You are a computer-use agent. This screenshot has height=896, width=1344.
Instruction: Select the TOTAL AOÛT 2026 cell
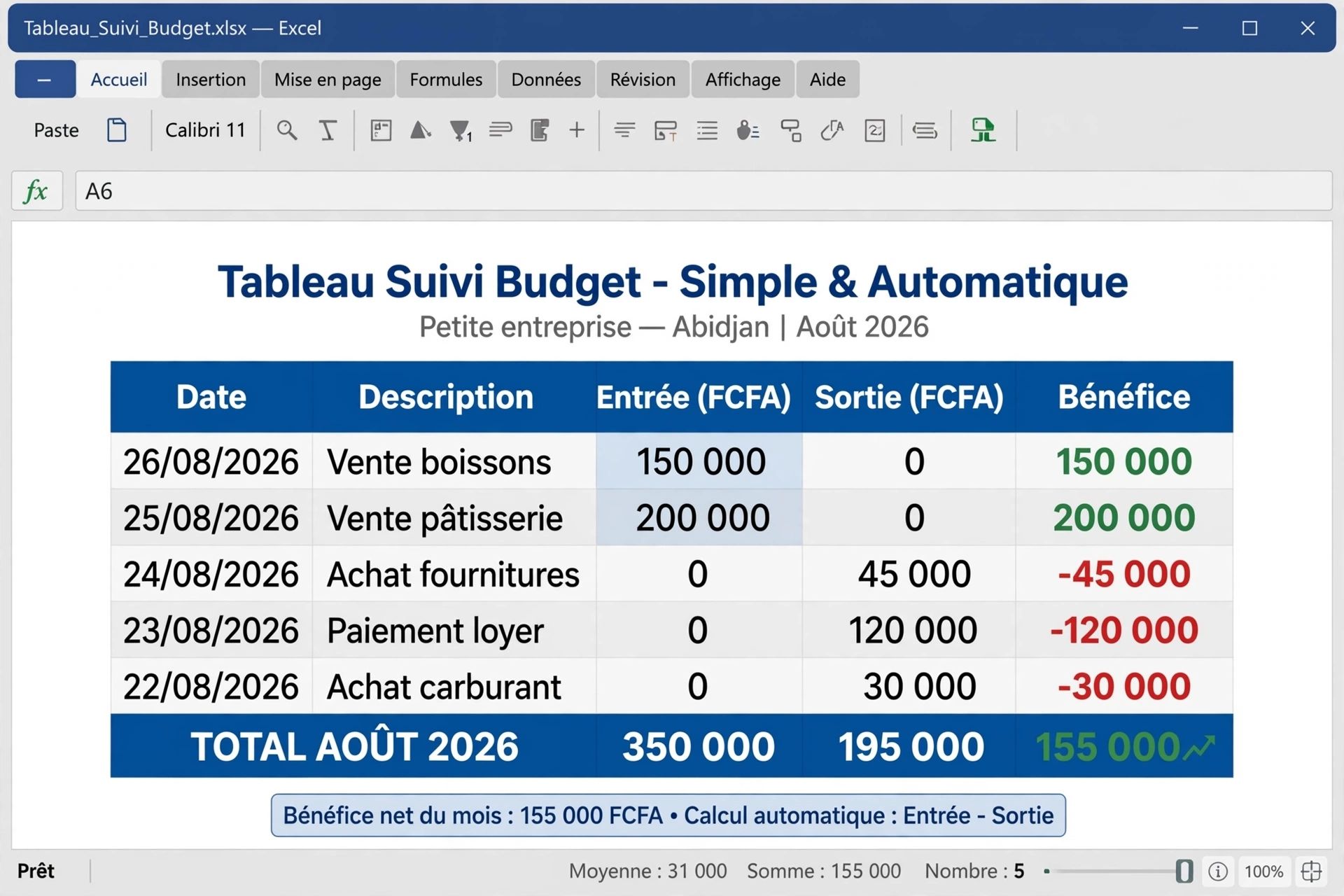pos(353,746)
